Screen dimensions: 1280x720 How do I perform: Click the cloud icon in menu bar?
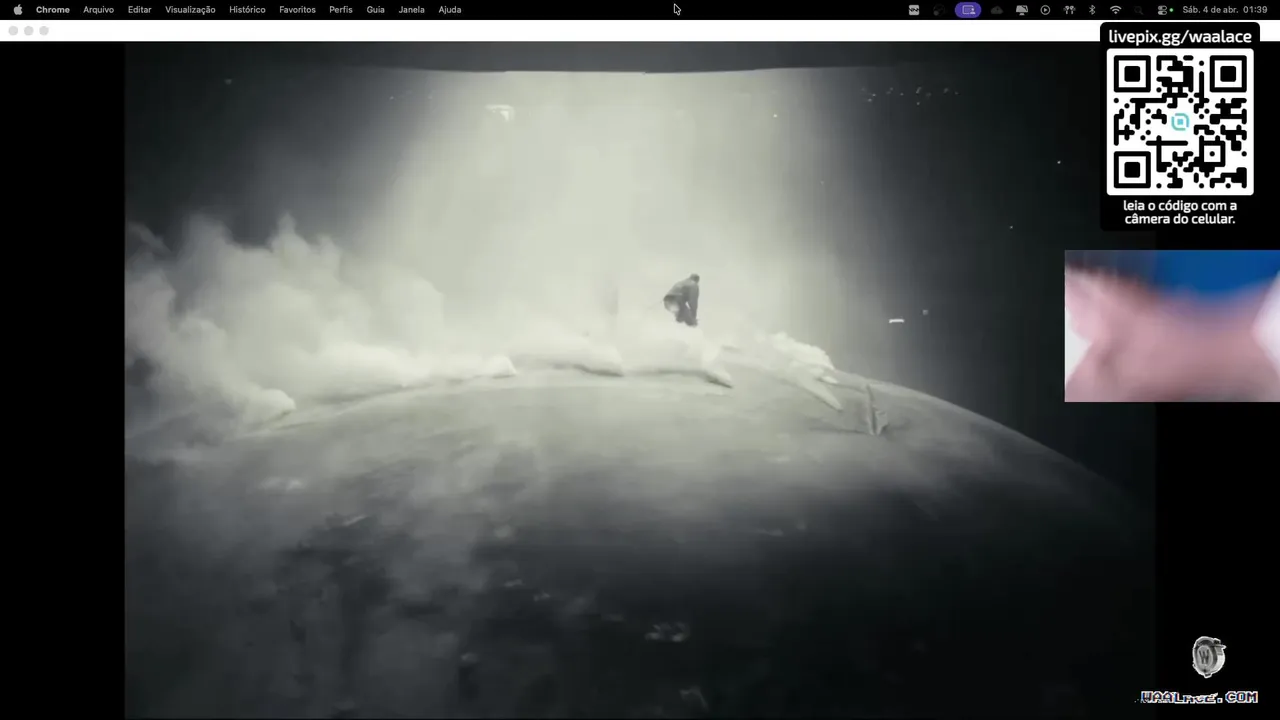pyautogui.click(x=997, y=9)
